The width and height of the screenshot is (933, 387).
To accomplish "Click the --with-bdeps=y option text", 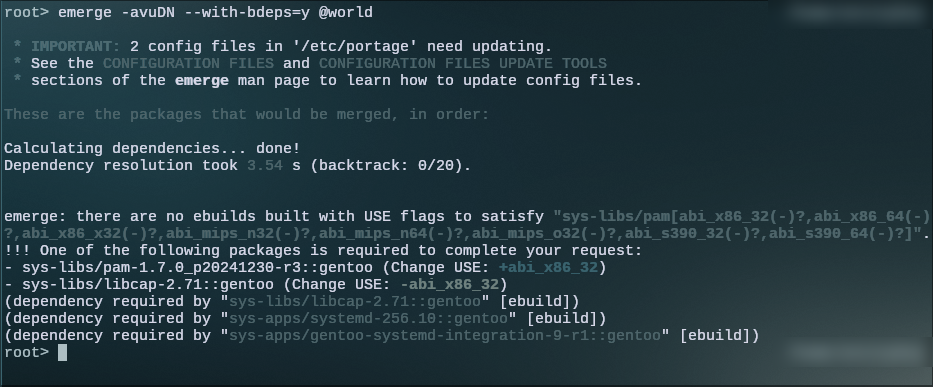I will point(247,13).
